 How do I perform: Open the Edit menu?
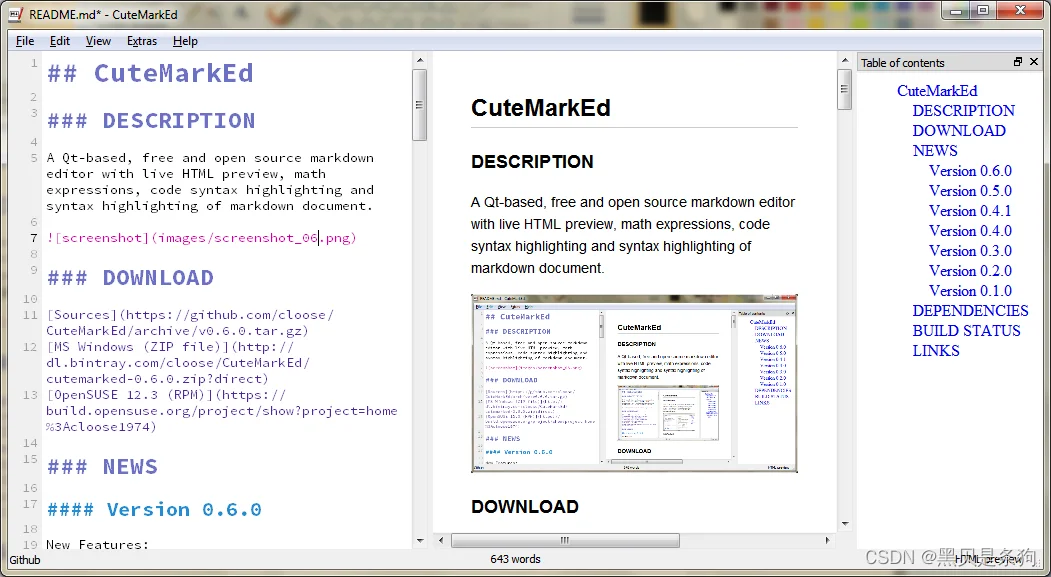coord(60,41)
